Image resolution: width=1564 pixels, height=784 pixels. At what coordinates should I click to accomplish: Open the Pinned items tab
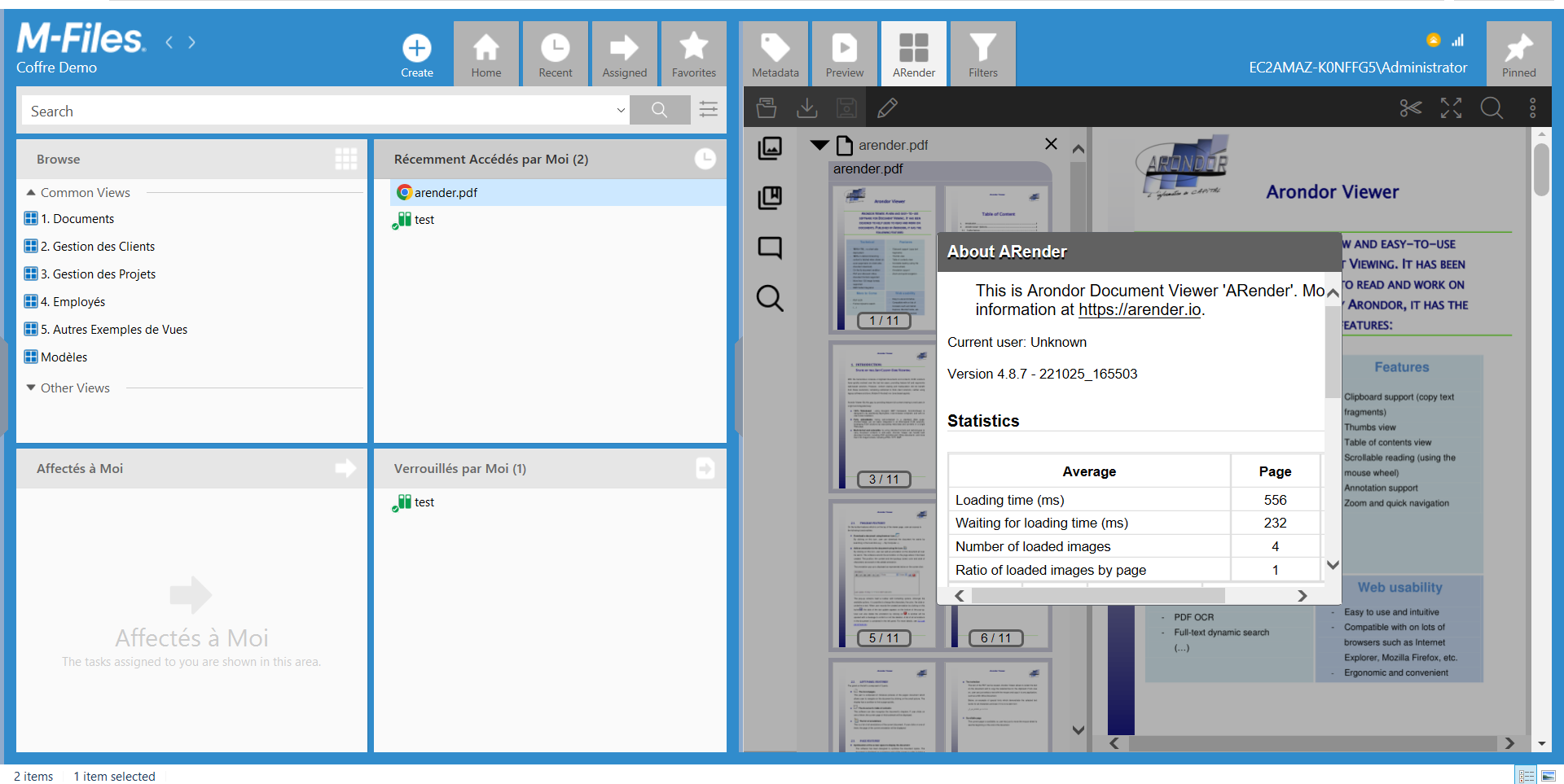(x=1519, y=54)
